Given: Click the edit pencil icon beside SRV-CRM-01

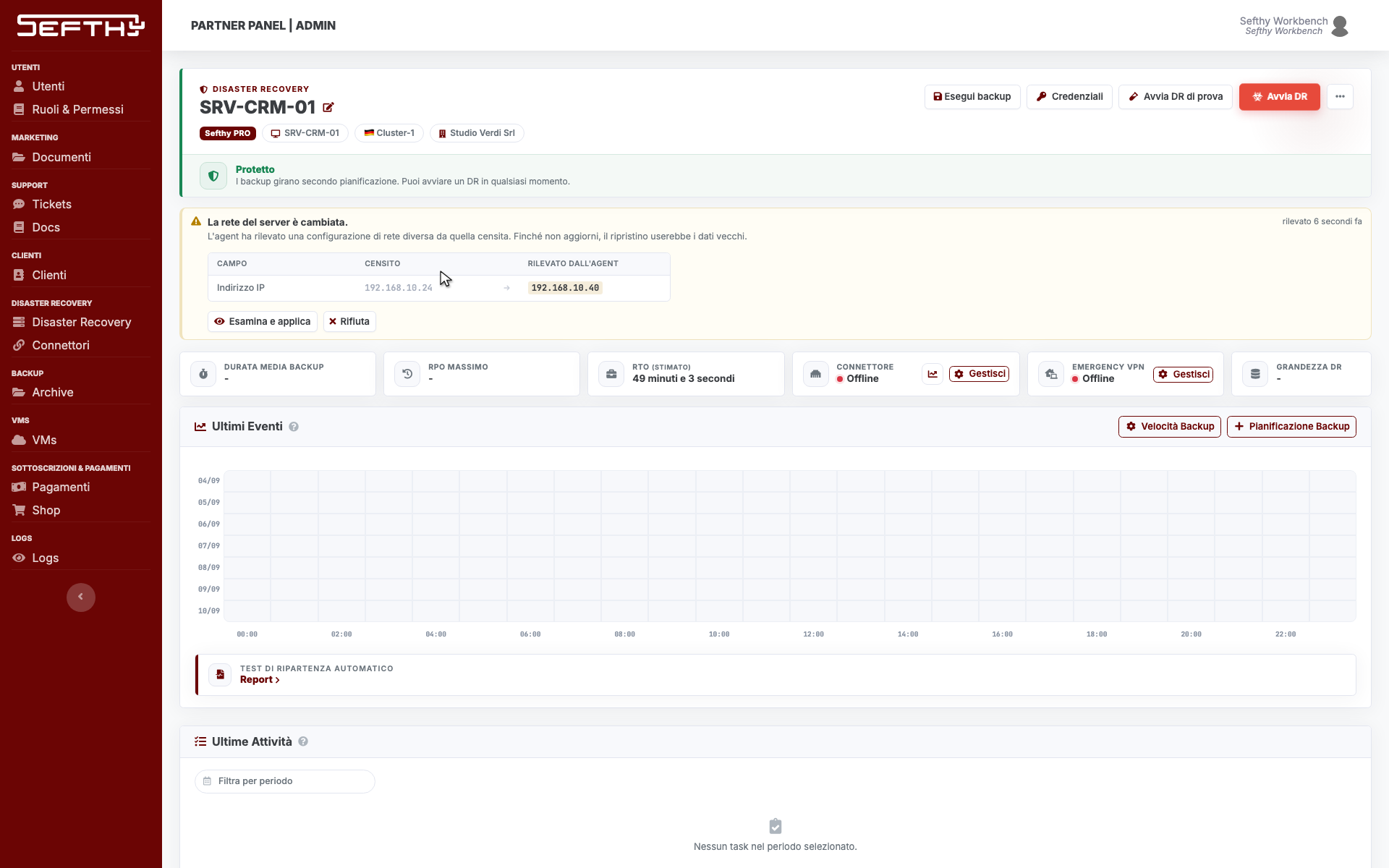Looking at the screenshot, I should coord(328,108).
